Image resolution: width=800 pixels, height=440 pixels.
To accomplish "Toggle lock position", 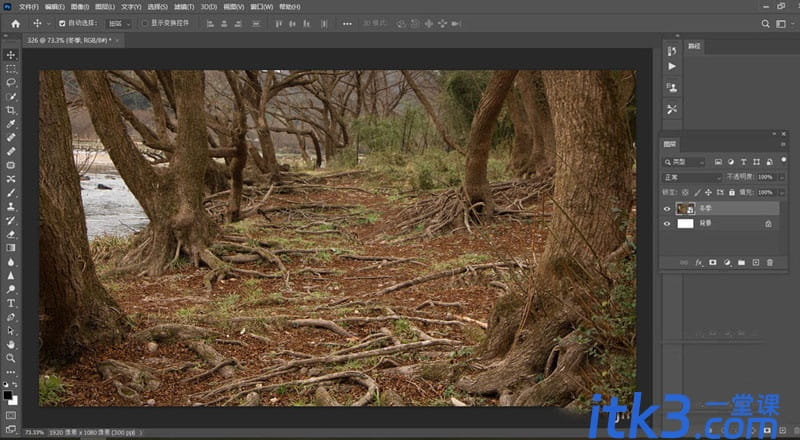I will (x=708, y=192).
